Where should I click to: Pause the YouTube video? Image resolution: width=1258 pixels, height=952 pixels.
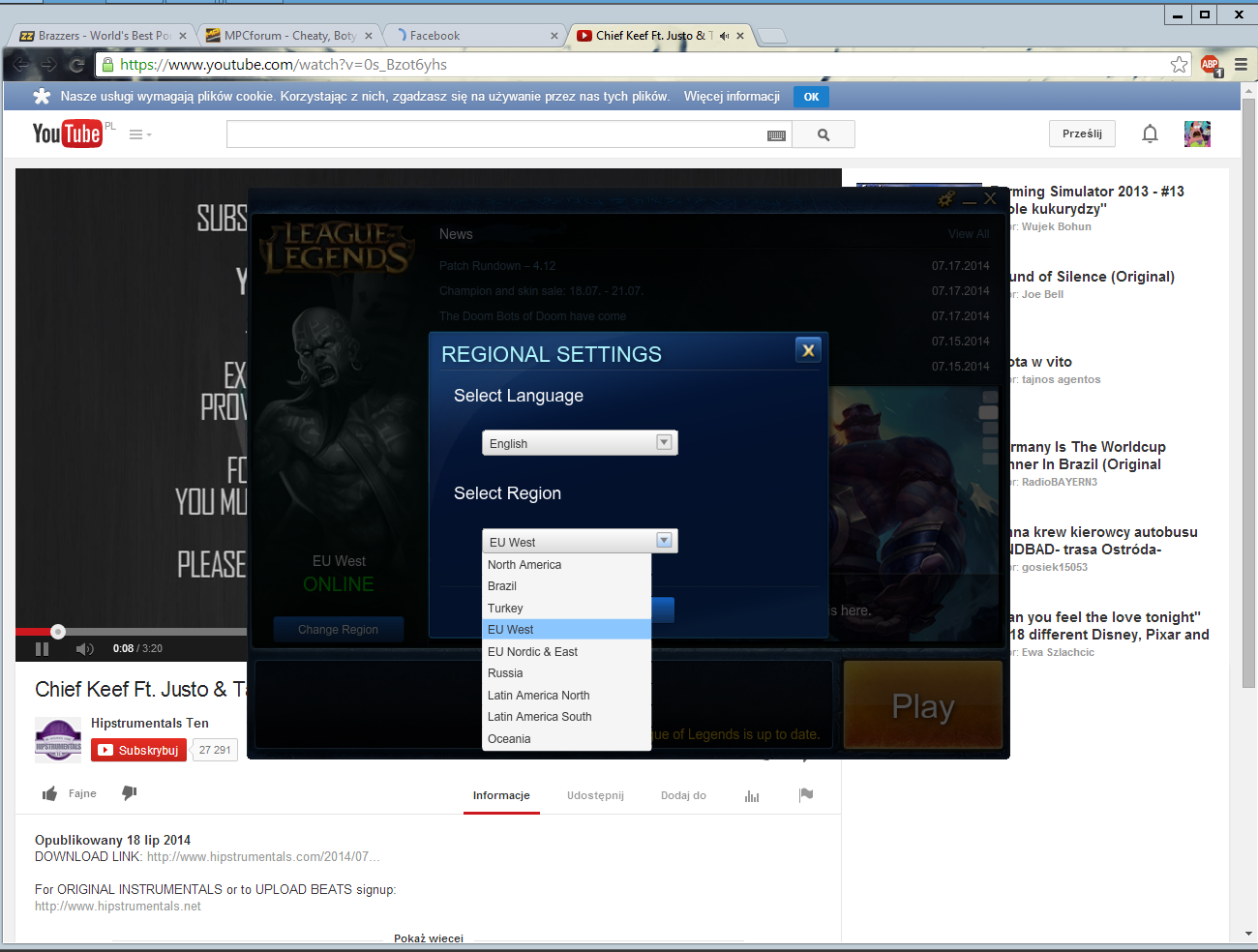[x=42, y=648]
